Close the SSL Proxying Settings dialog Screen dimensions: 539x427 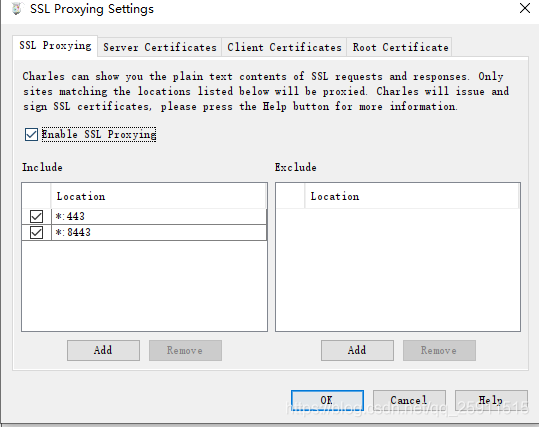(525, 8)
